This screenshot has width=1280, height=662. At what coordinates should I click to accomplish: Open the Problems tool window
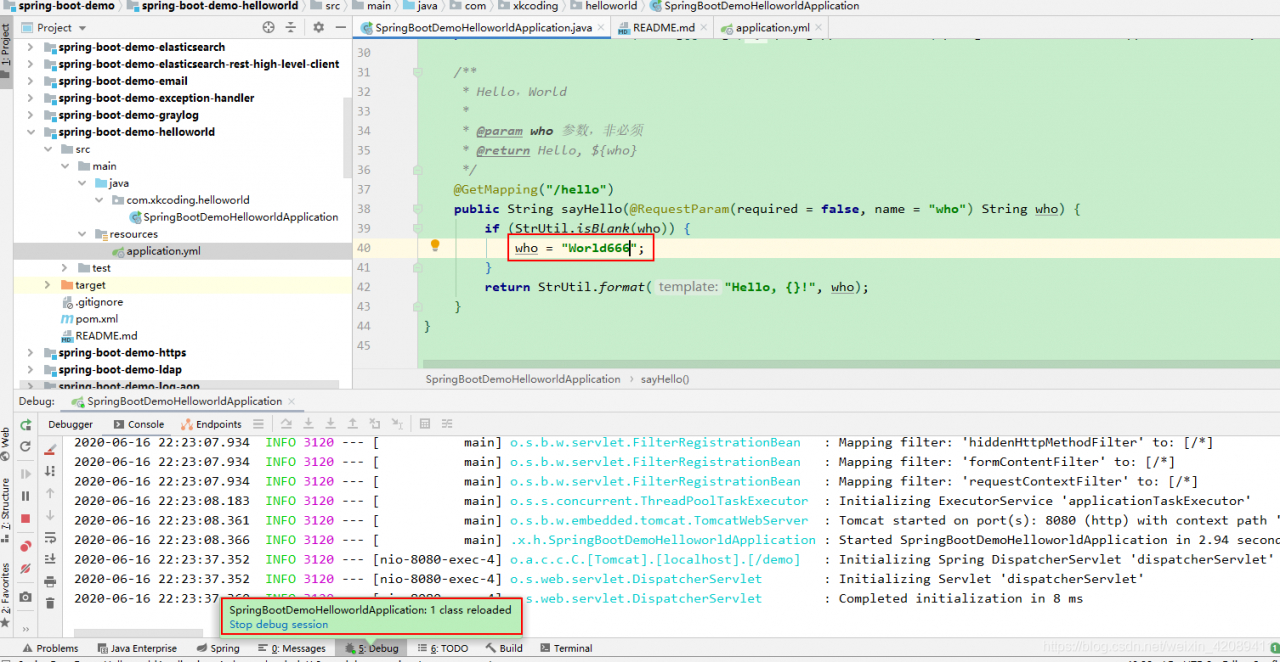tap(50, 648)
